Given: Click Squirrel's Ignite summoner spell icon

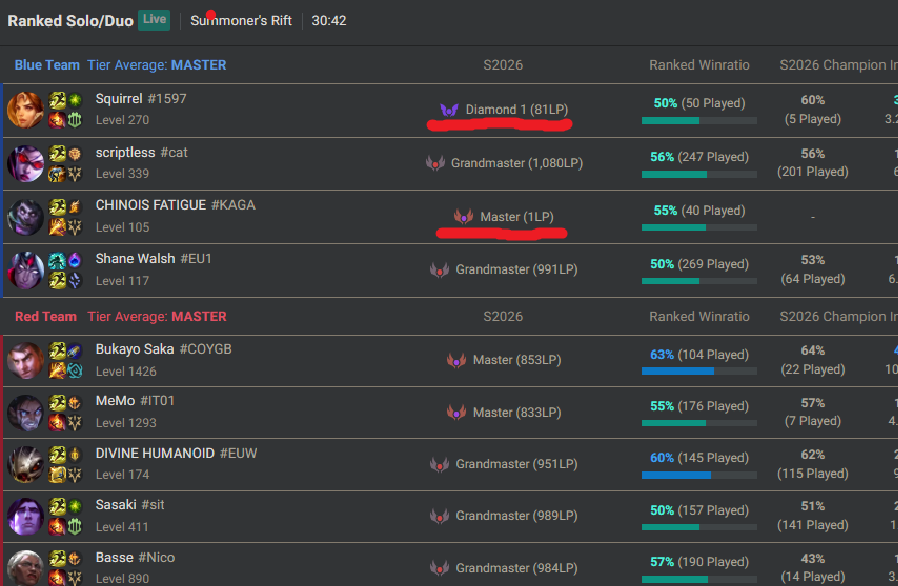Looking at the screenshot, I should 57,119.
